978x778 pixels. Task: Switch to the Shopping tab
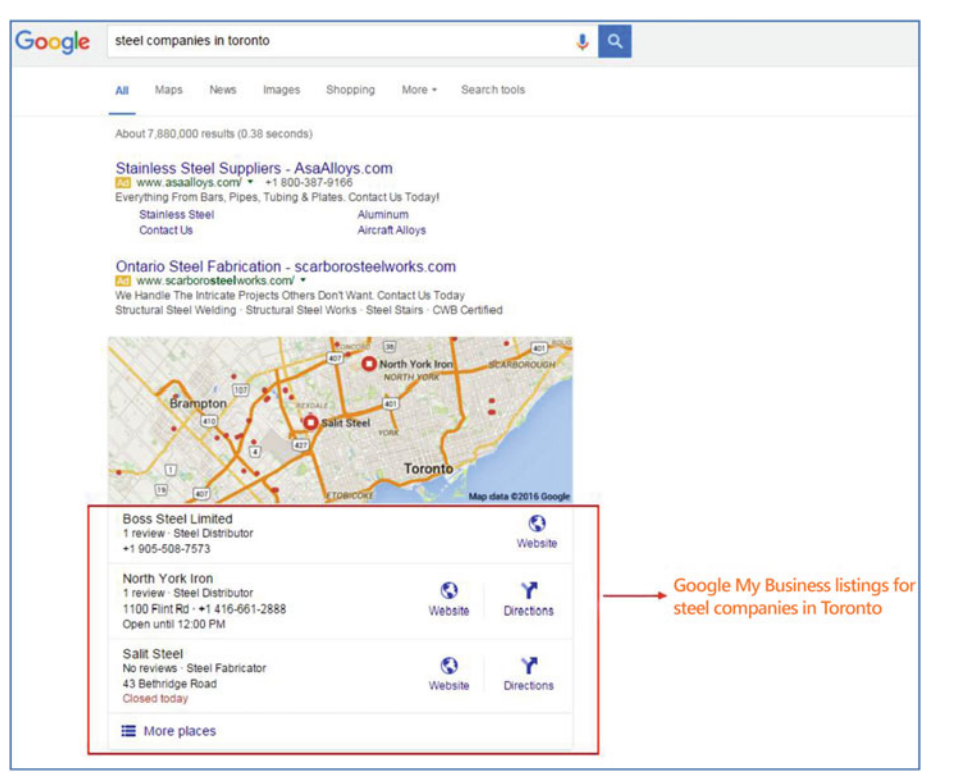point(351,90)
